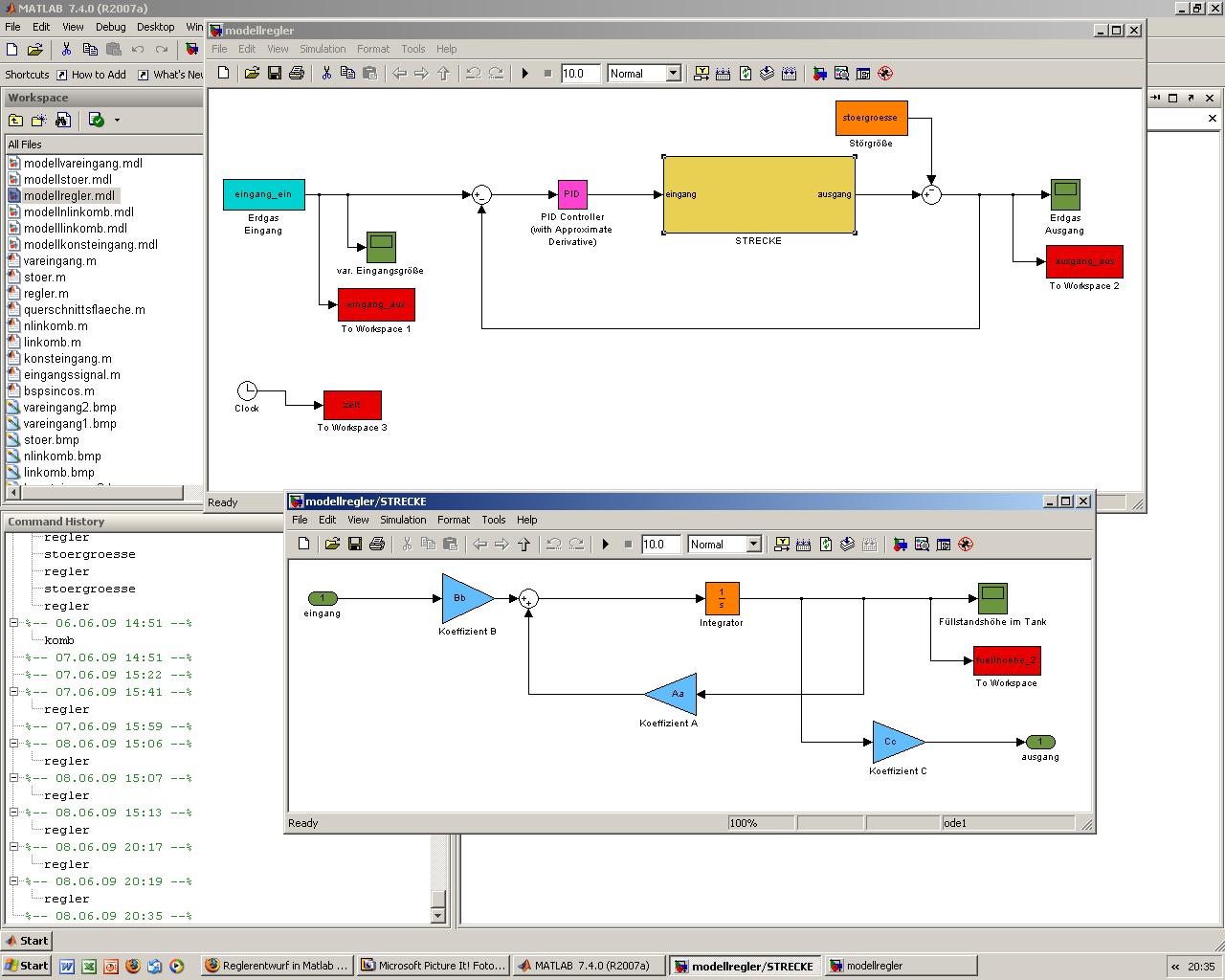This screenshot has height=980, width=1225.
Task: Collapse 08.06.09 15:13 command history group
Action: pos(14,813)
